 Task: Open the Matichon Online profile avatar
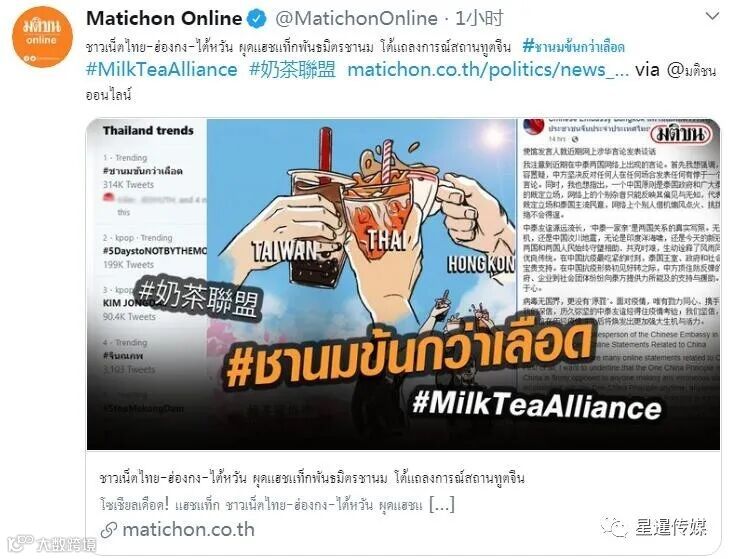click(42, 37)
